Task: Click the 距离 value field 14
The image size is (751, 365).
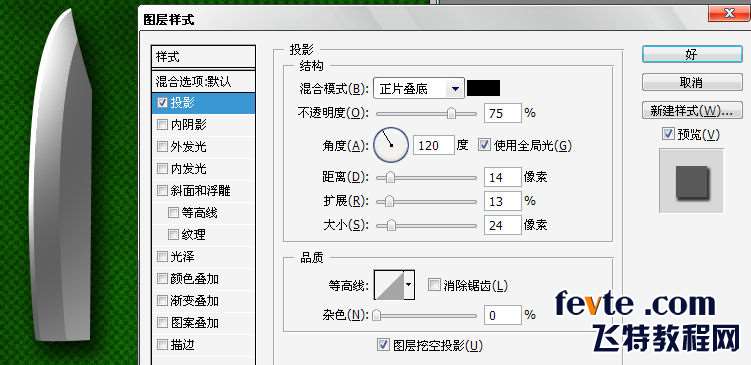Action: 502,178
